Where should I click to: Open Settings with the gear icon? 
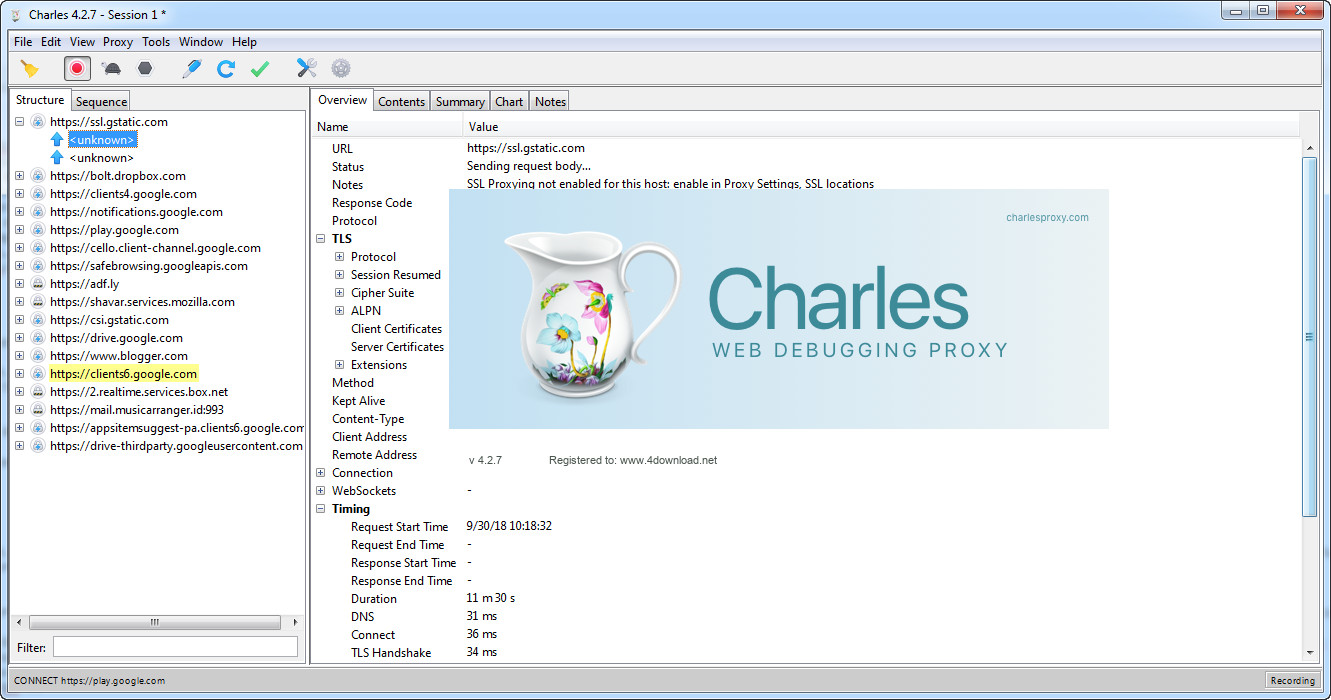pyautogui.click(x=341, y=69)
